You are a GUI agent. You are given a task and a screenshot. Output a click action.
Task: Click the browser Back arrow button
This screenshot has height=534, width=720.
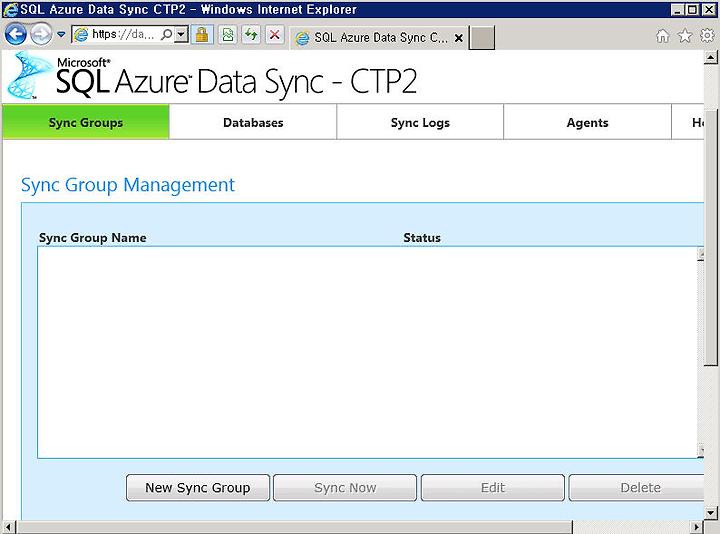[15, 34]
